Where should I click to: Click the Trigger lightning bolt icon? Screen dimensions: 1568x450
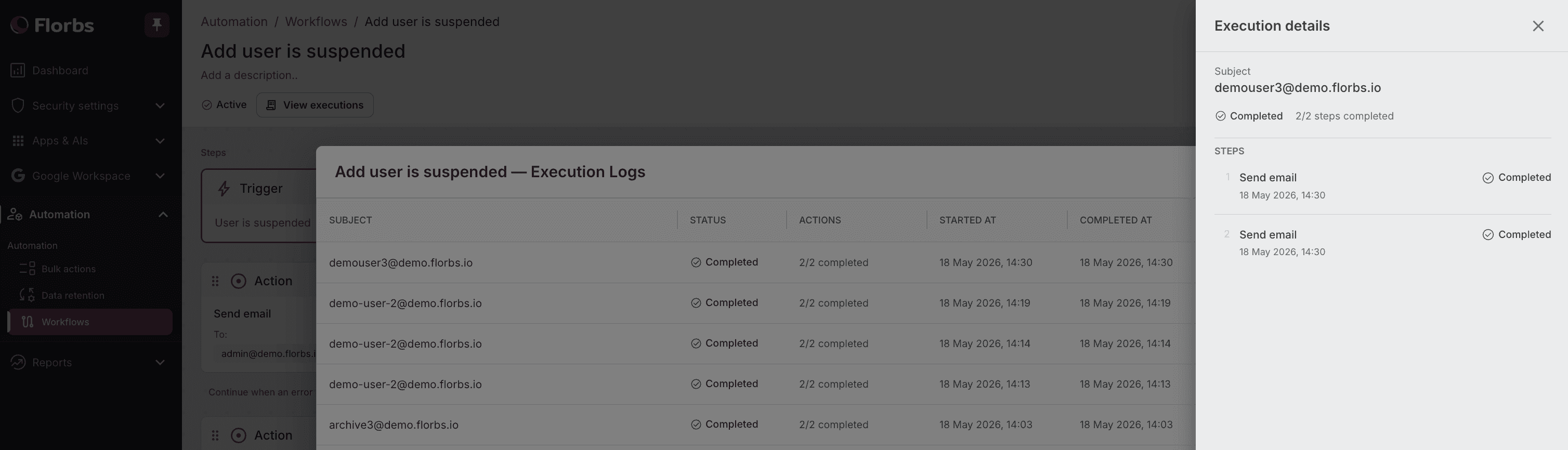pos(224,189)
